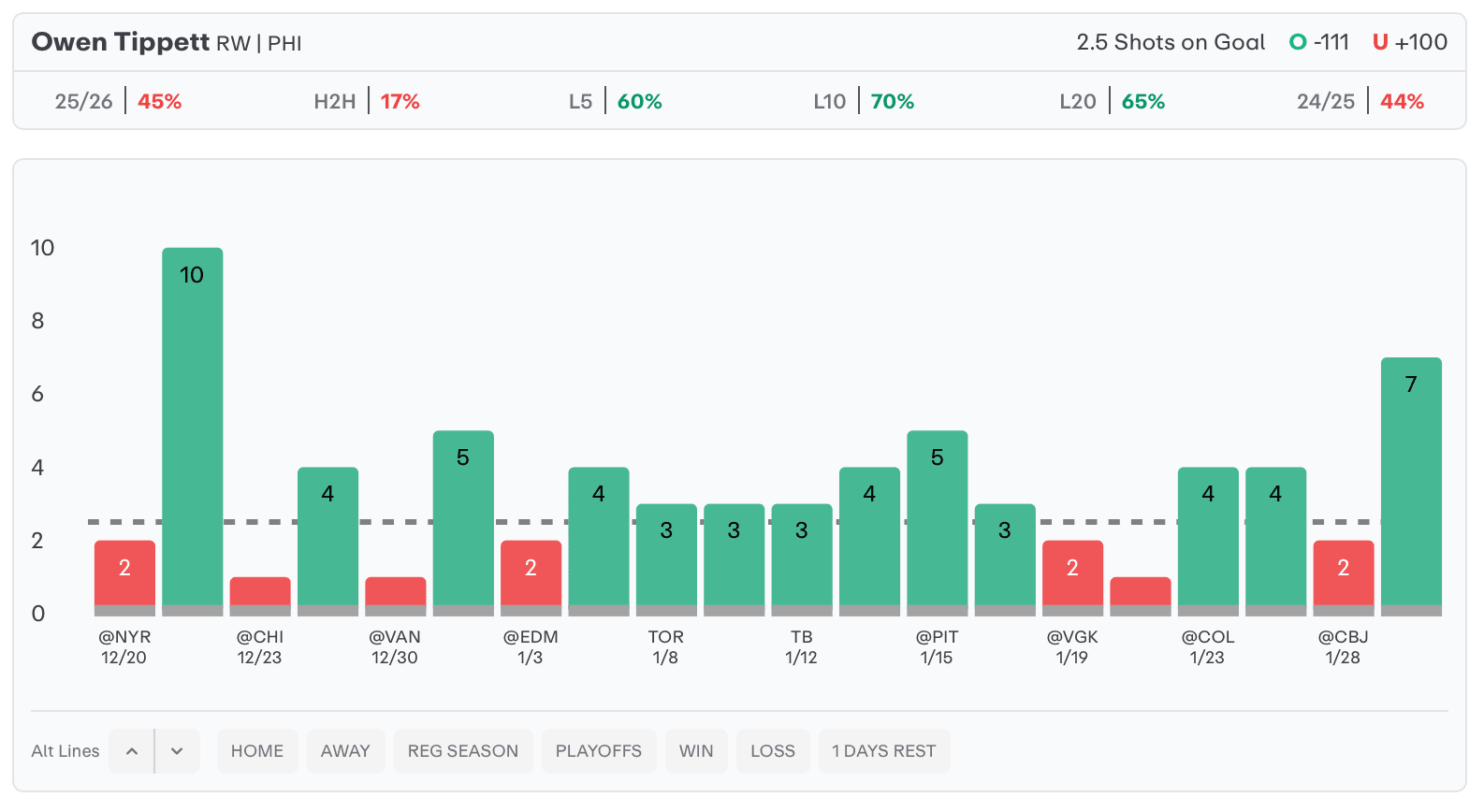Select the 24/25 season 44% stat
Image resolution: width=1484 pixels, height=812 pixels.
click(x=1360, y=101)
